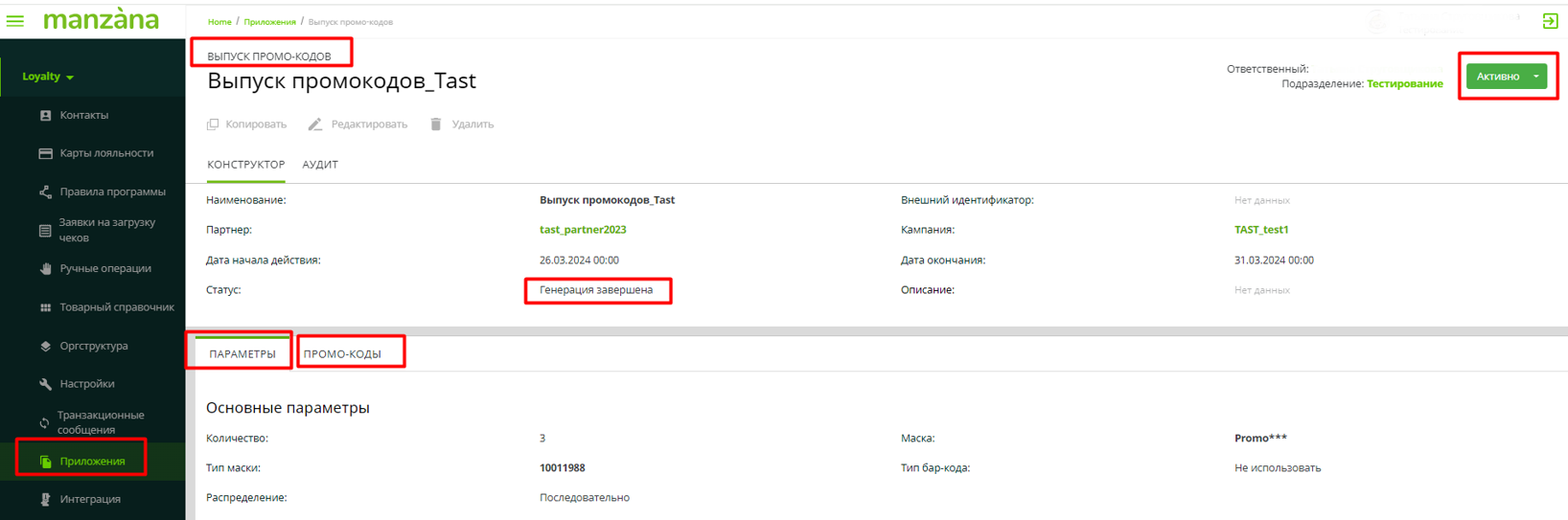Viewport: 1568px width, 520px height.
Task: Follow the Тестирование department link
Action: pyautogui.click(x=1404, y=84)
